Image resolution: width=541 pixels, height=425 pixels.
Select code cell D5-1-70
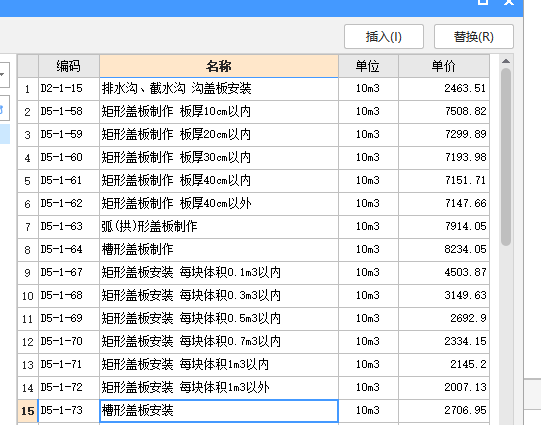tap(69, 342)
